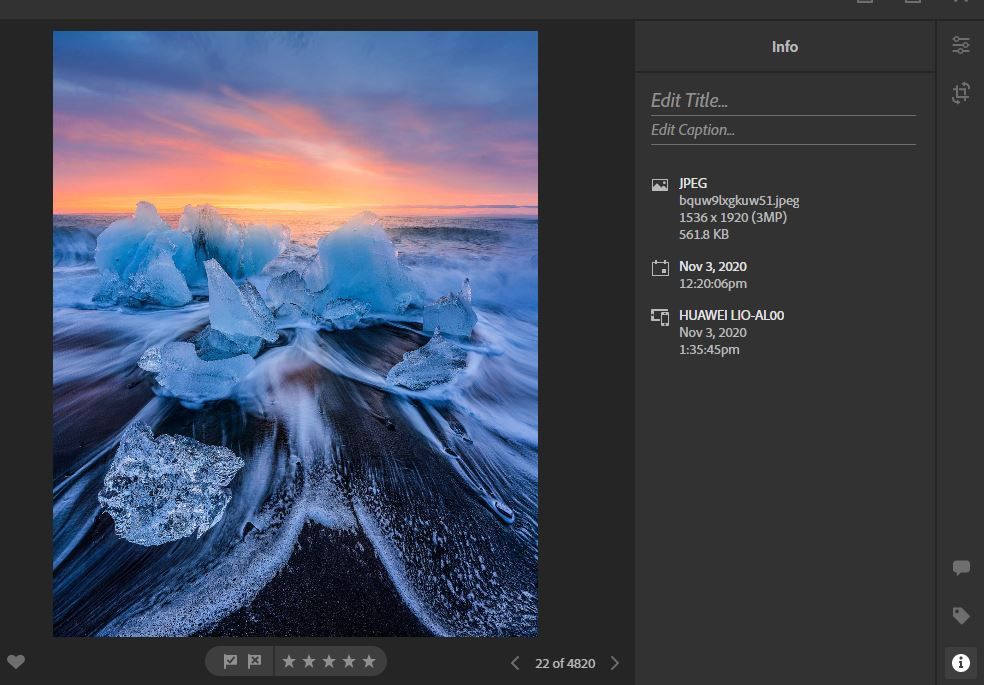This screenshot has width=984, height=685.
Task: Click the 22 of 4820 counter
Action: 565,663
